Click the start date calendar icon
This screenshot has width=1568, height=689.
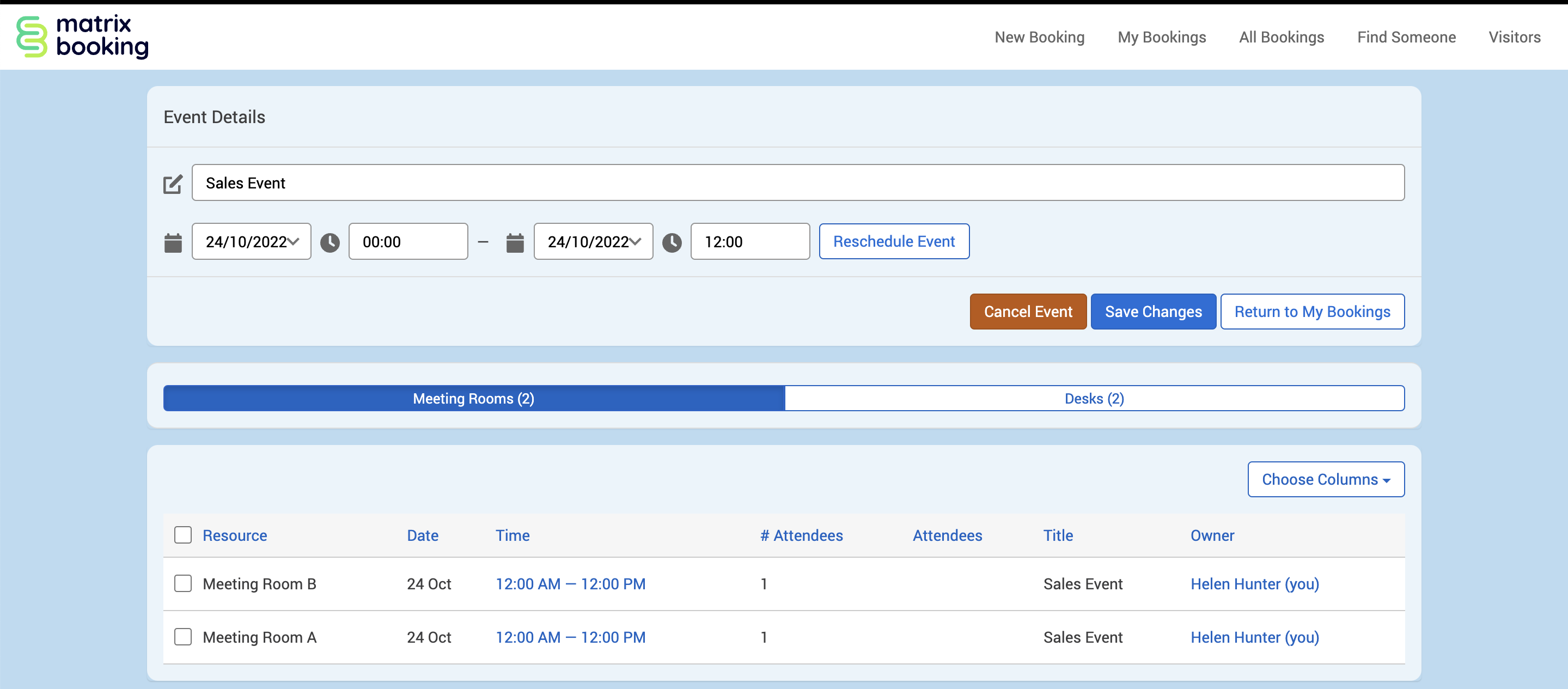coord(173,242)
